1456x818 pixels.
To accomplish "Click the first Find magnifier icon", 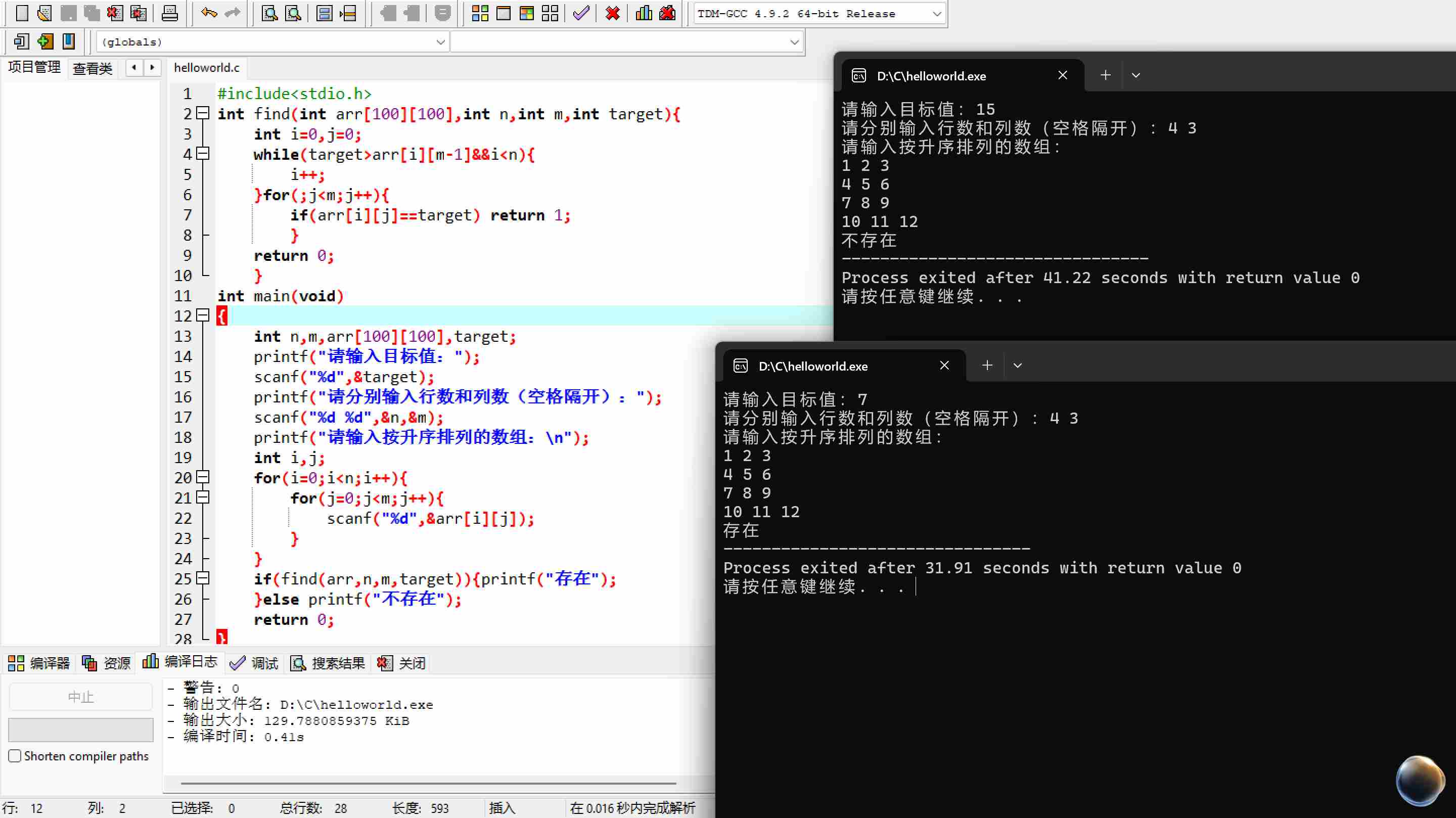I will coord(269,13).
